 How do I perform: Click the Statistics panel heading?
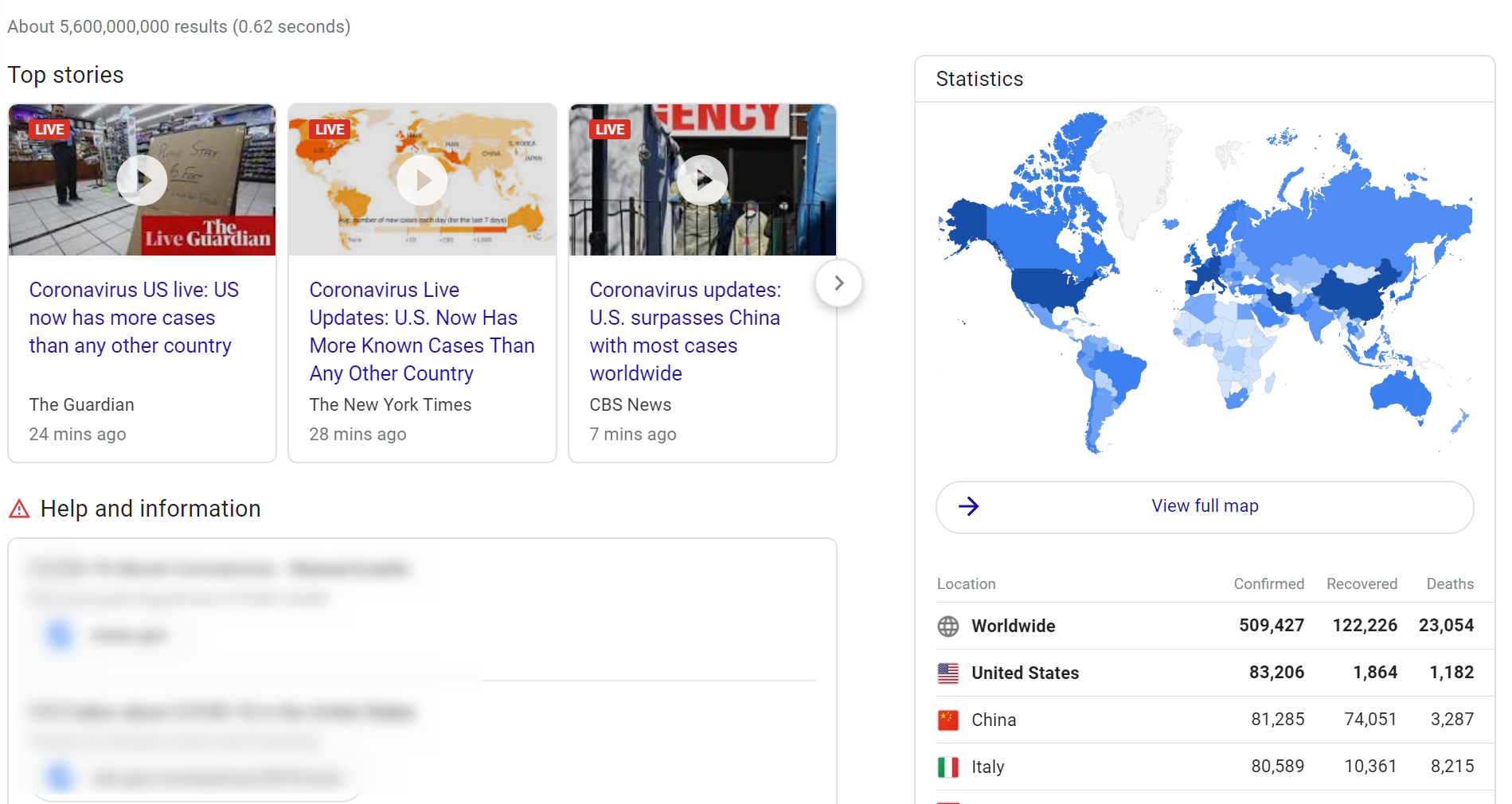tap(979, 80)
